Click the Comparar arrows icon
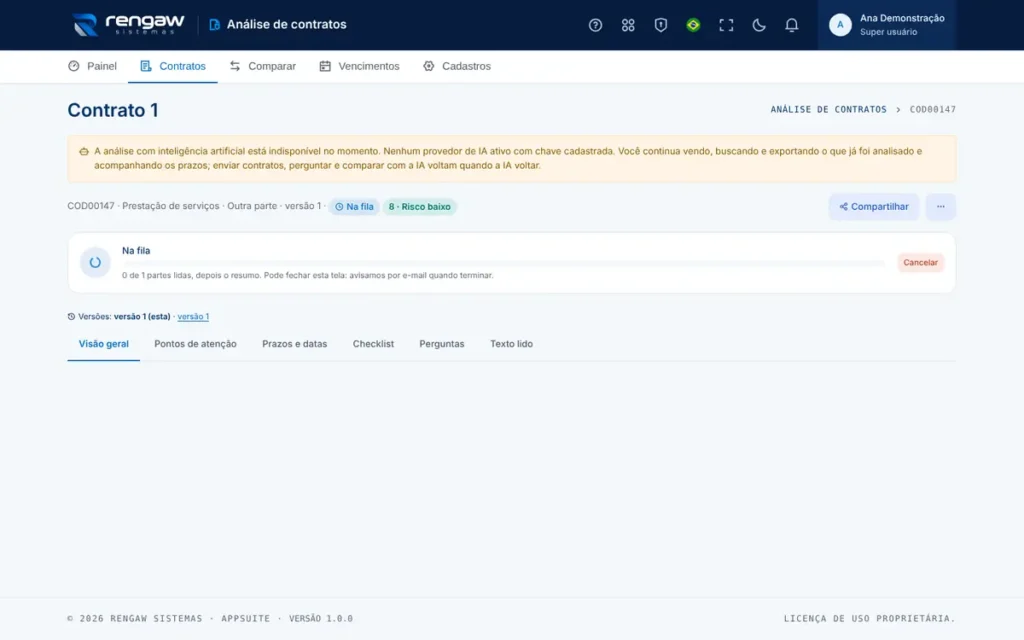 click(235, 66)
